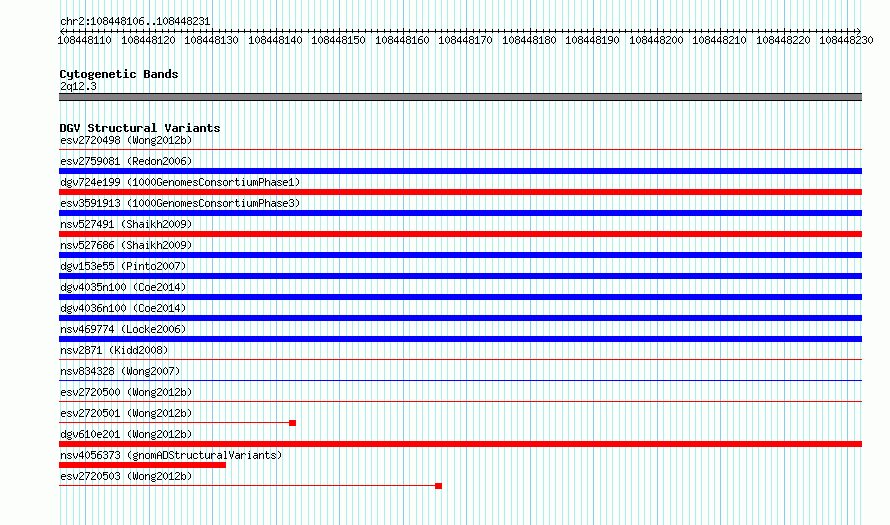Click the blue bar of esv2759081
Viewport: 890px width, 525px height.
tap(460, 171)
